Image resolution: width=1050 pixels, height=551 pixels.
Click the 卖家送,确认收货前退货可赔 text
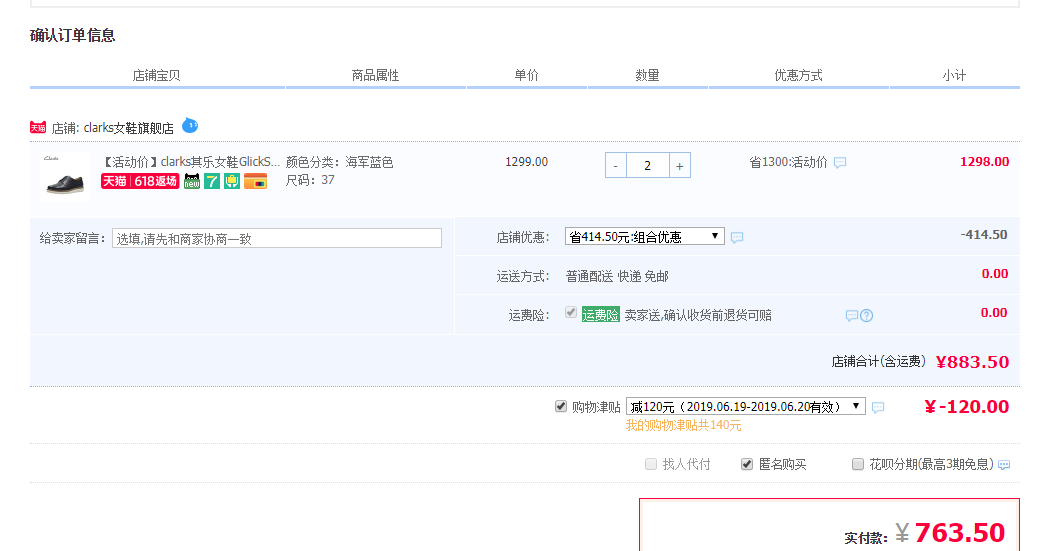(x=698, y=315)
